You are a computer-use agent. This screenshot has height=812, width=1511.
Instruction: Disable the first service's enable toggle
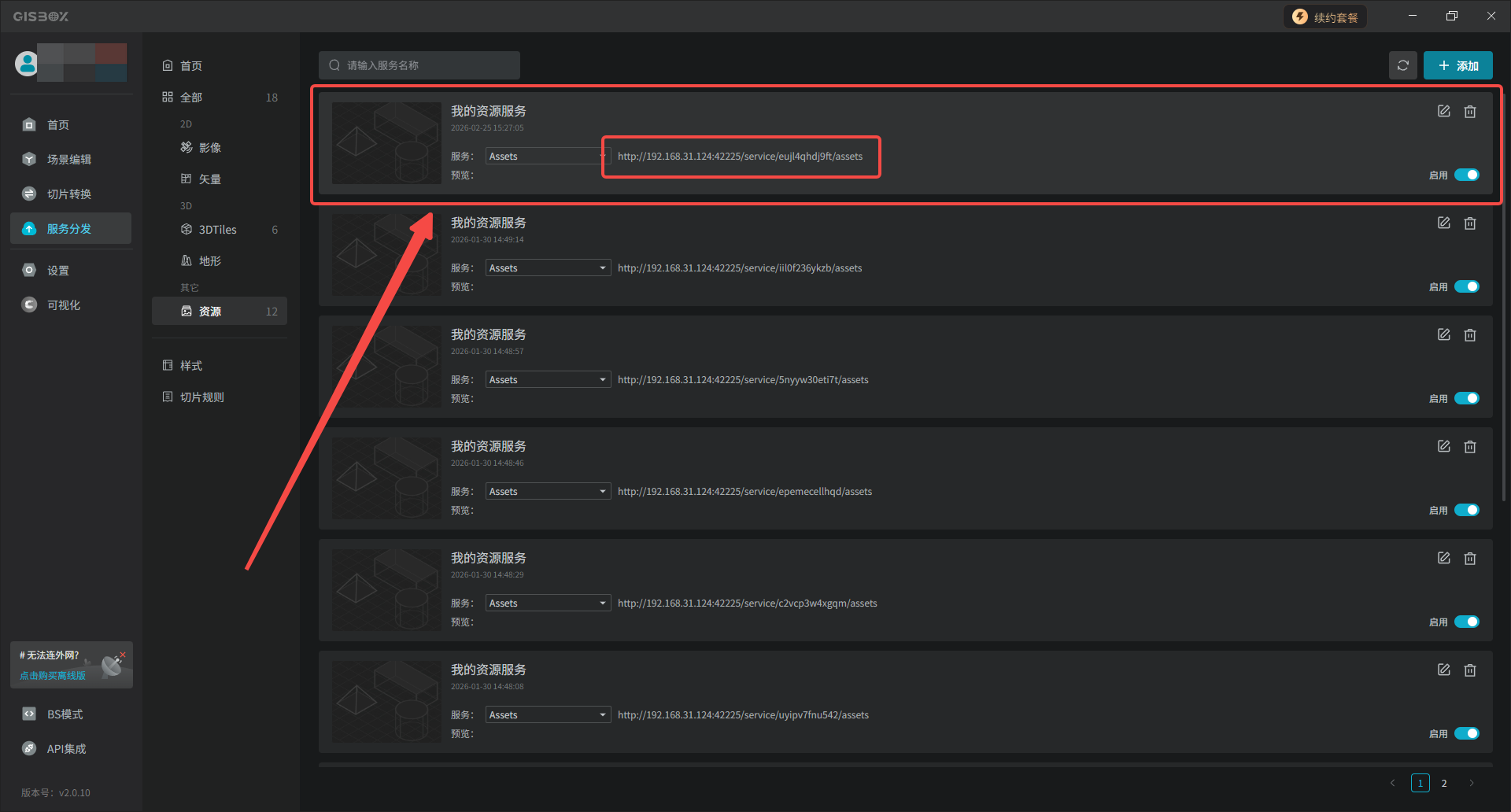coord(1466,175)
